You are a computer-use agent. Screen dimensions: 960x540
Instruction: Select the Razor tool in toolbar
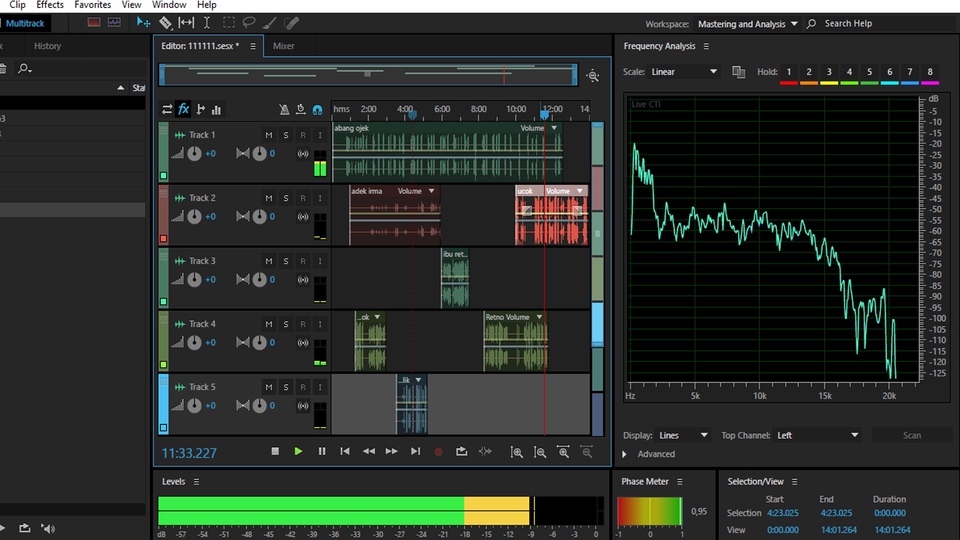[165, 22]
